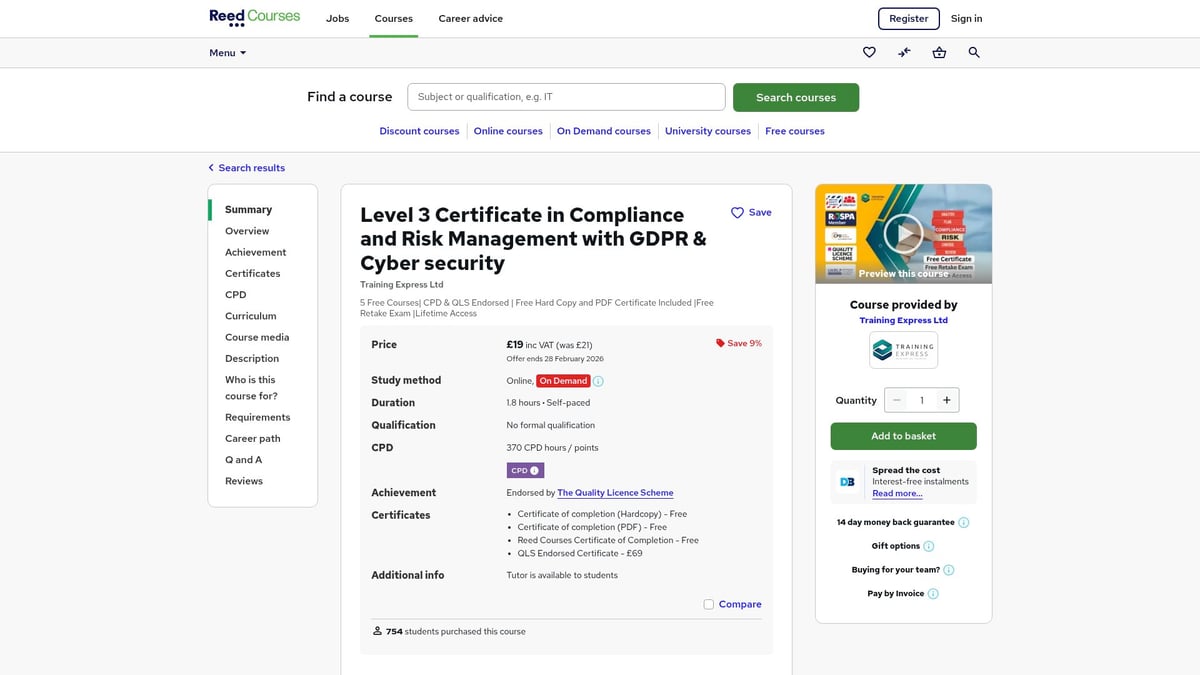View info about Pay by Invoice
The image size is (1200, 675).
[x=931, y=593]
